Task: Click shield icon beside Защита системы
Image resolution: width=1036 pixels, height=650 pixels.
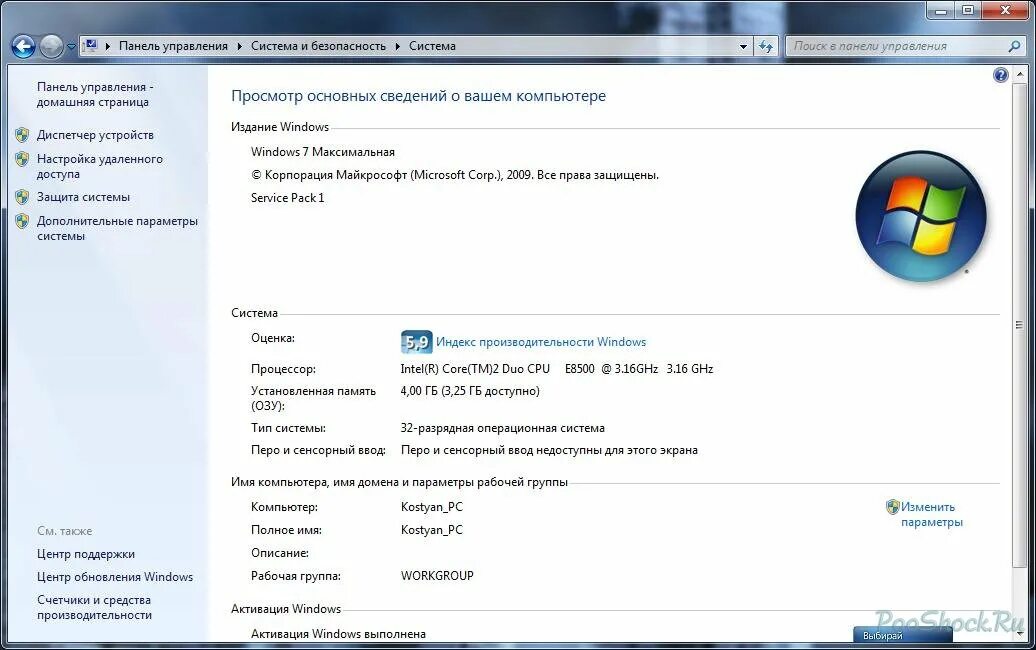Action: pos(22,197)
